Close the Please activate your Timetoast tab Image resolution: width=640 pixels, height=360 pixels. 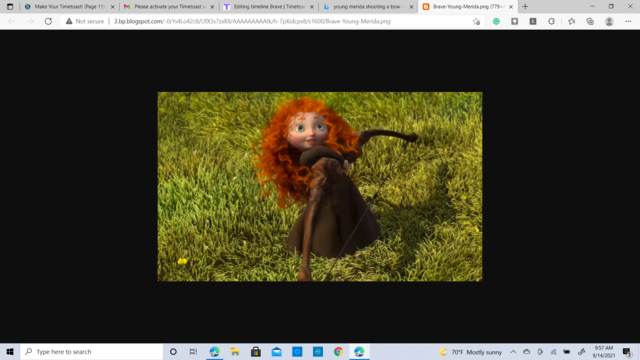coord(212,7)
